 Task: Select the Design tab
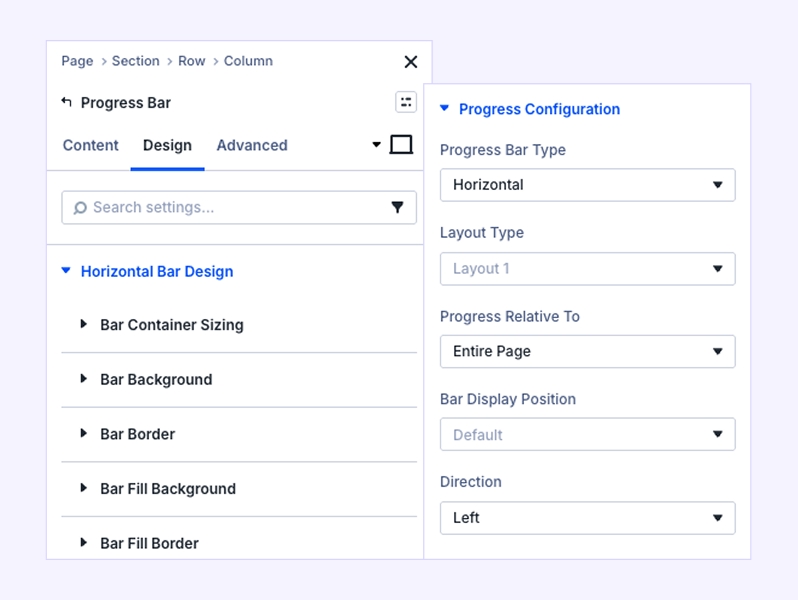[x=167, y=145]
